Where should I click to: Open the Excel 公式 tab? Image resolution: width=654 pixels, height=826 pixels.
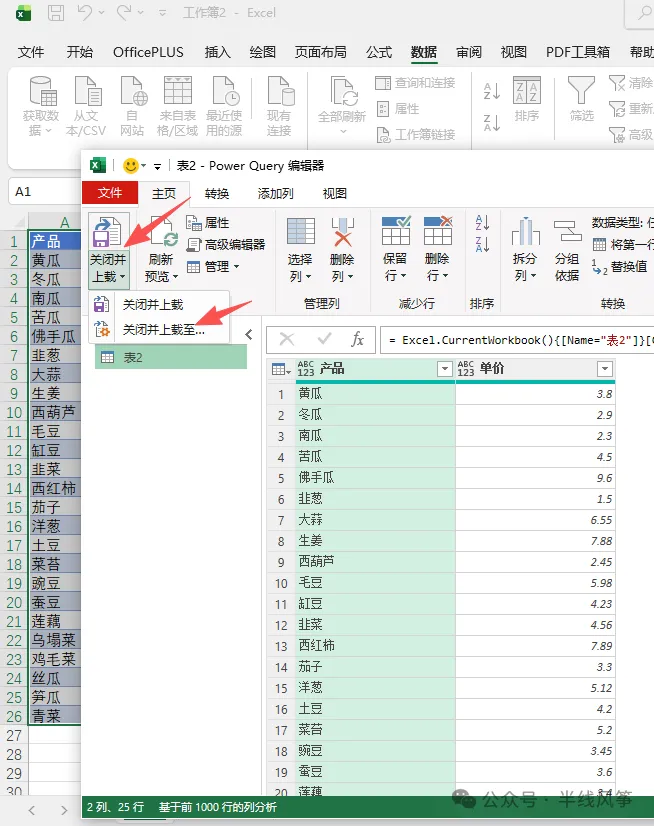click(379, 52)
